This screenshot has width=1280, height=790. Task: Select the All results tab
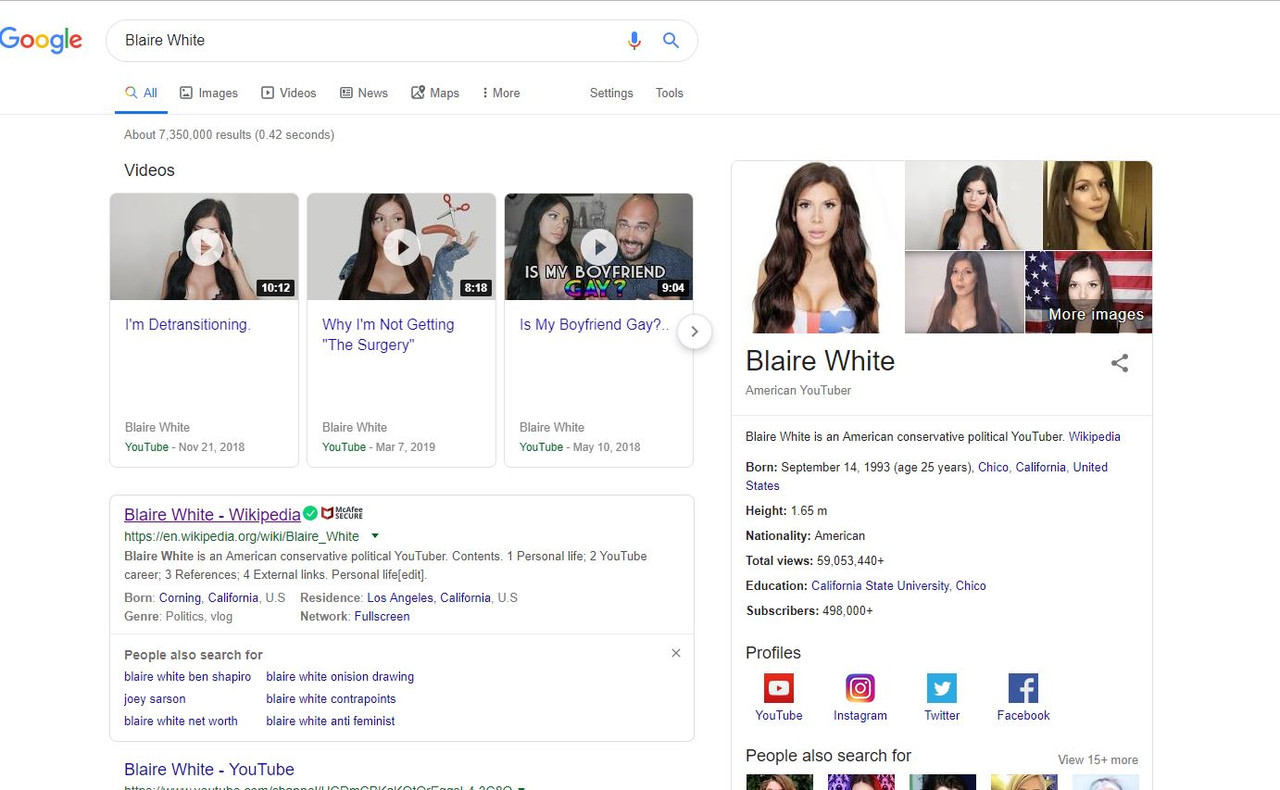pos(141,93)
